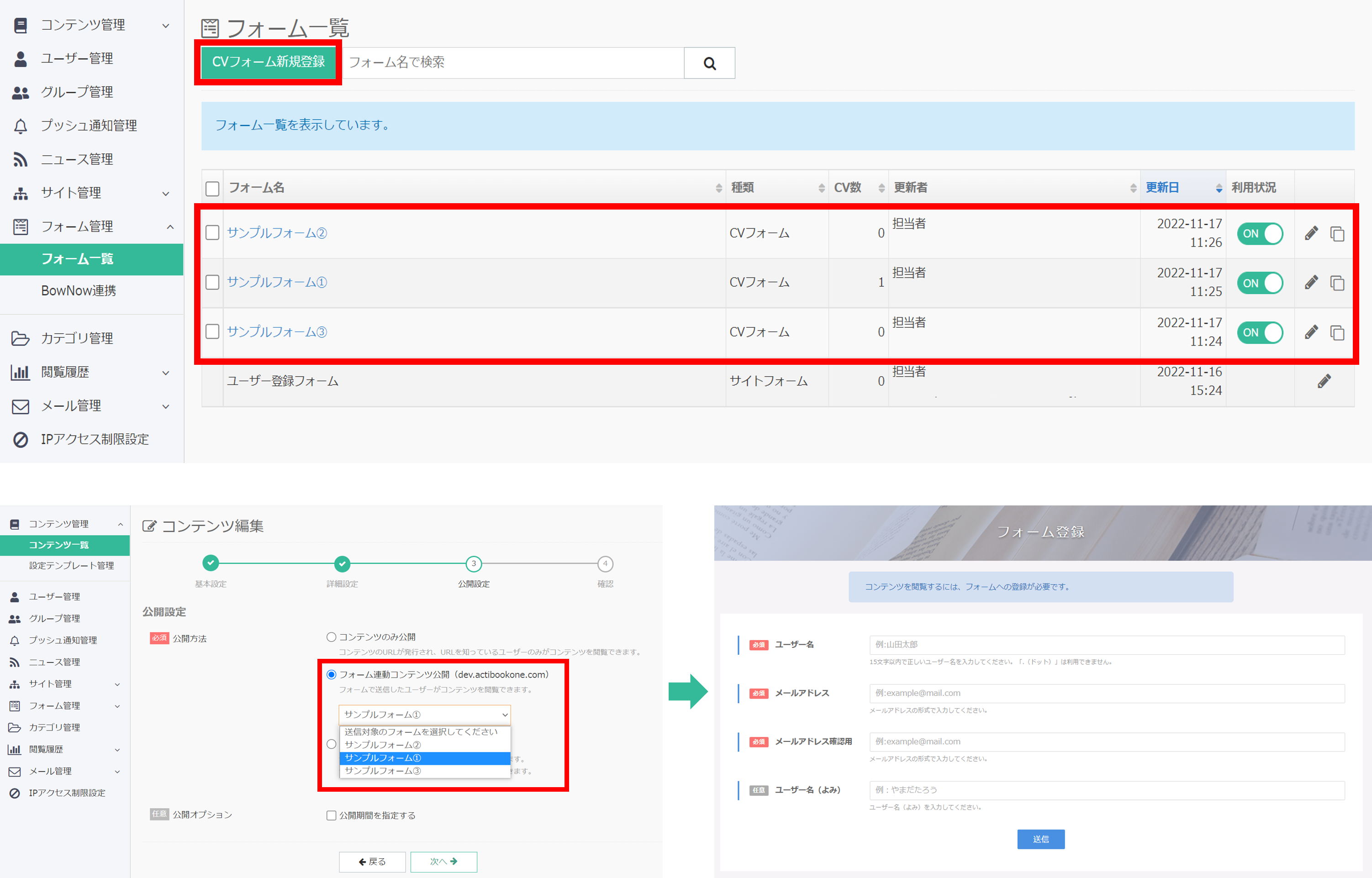
Task: Sort table by 更新日 column
Action: [1183, 188]
